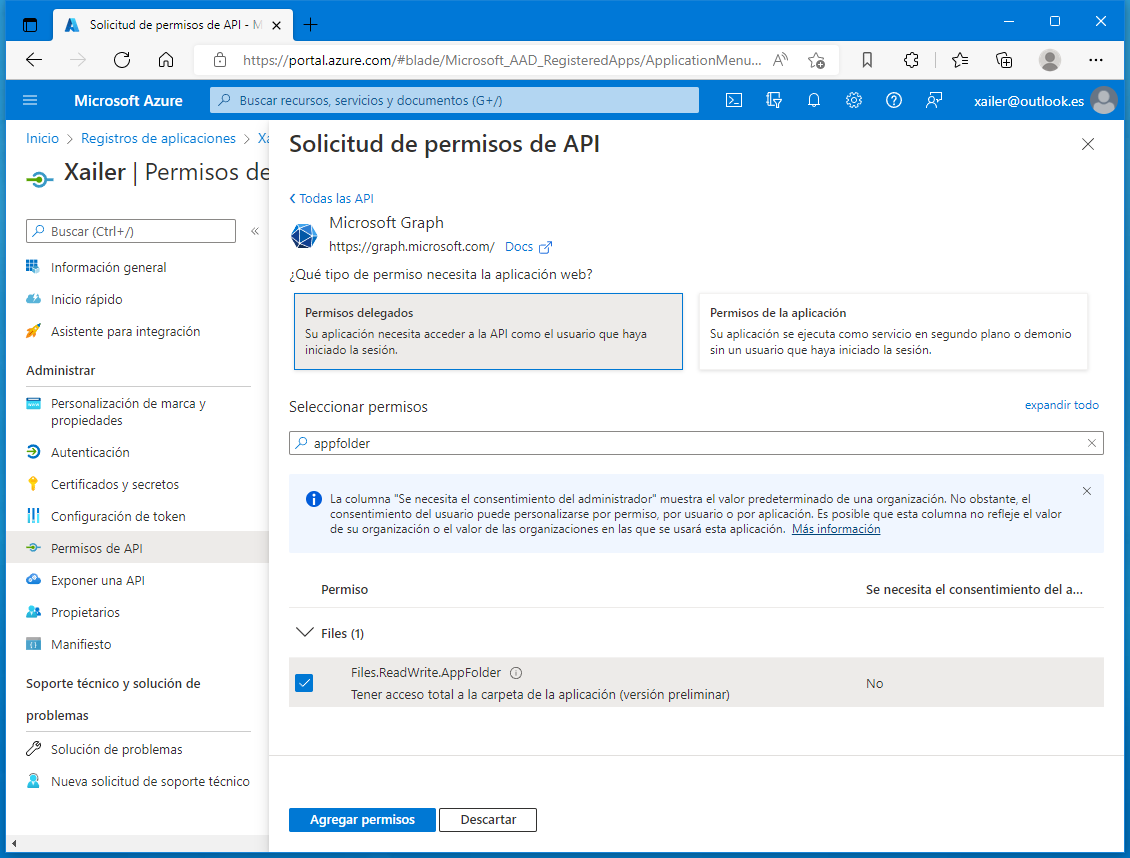Open the Microsoft Graph Docs link

pyautogui.click(x=528, y=246)
